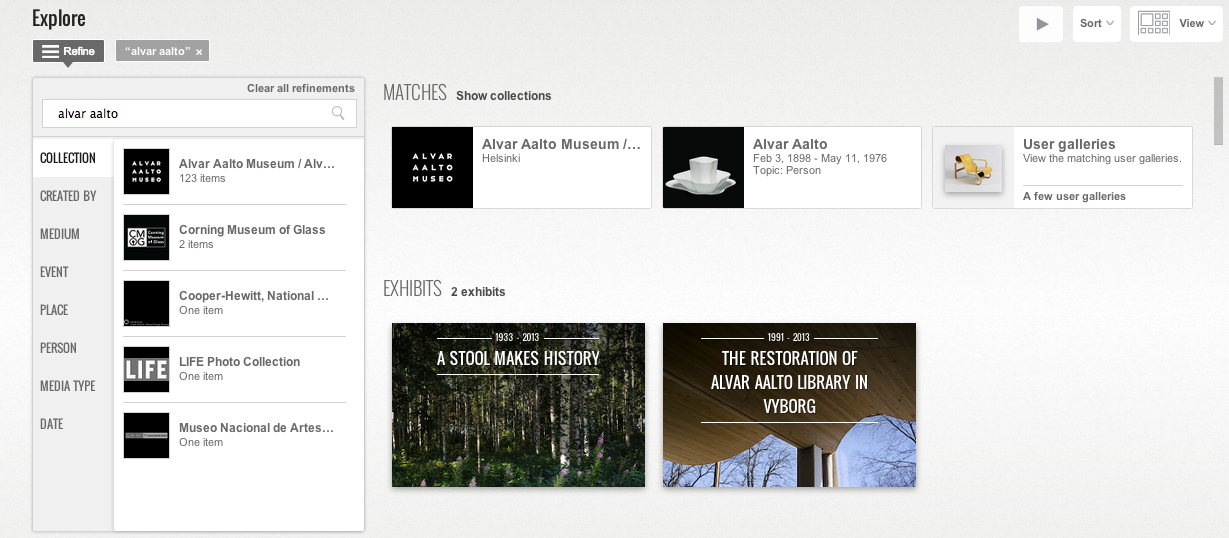Click Show collections link
The height and width of the screenshot is (538, 1229).
pos(503,96)
